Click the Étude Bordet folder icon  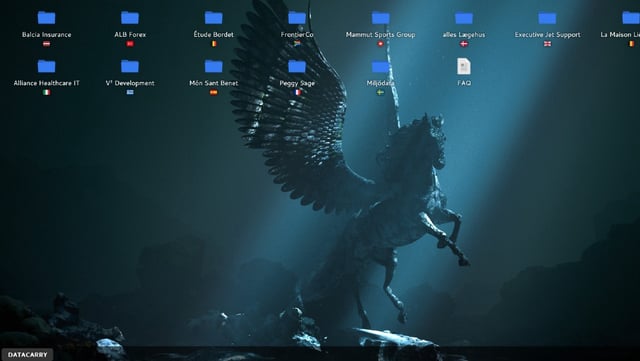point(213,18)
